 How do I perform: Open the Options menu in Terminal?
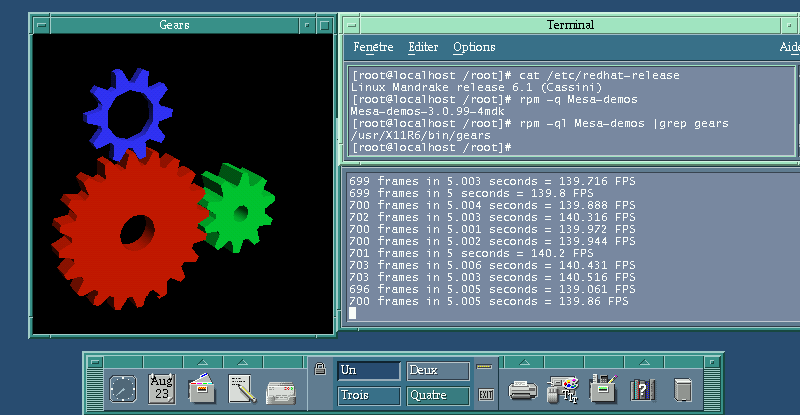click(474, 47)
